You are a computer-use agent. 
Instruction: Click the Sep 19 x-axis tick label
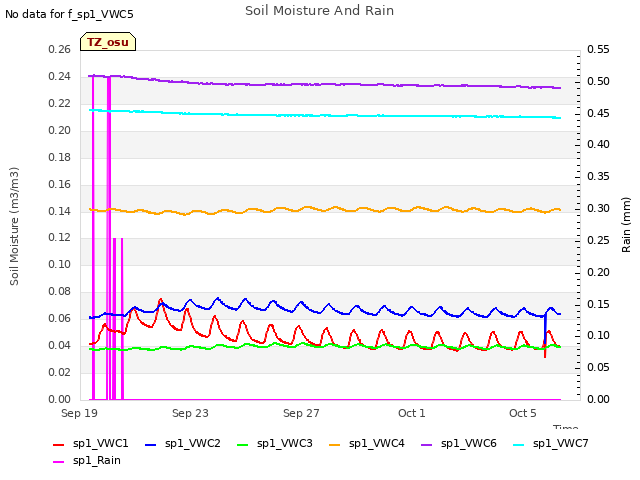point(80,413)
